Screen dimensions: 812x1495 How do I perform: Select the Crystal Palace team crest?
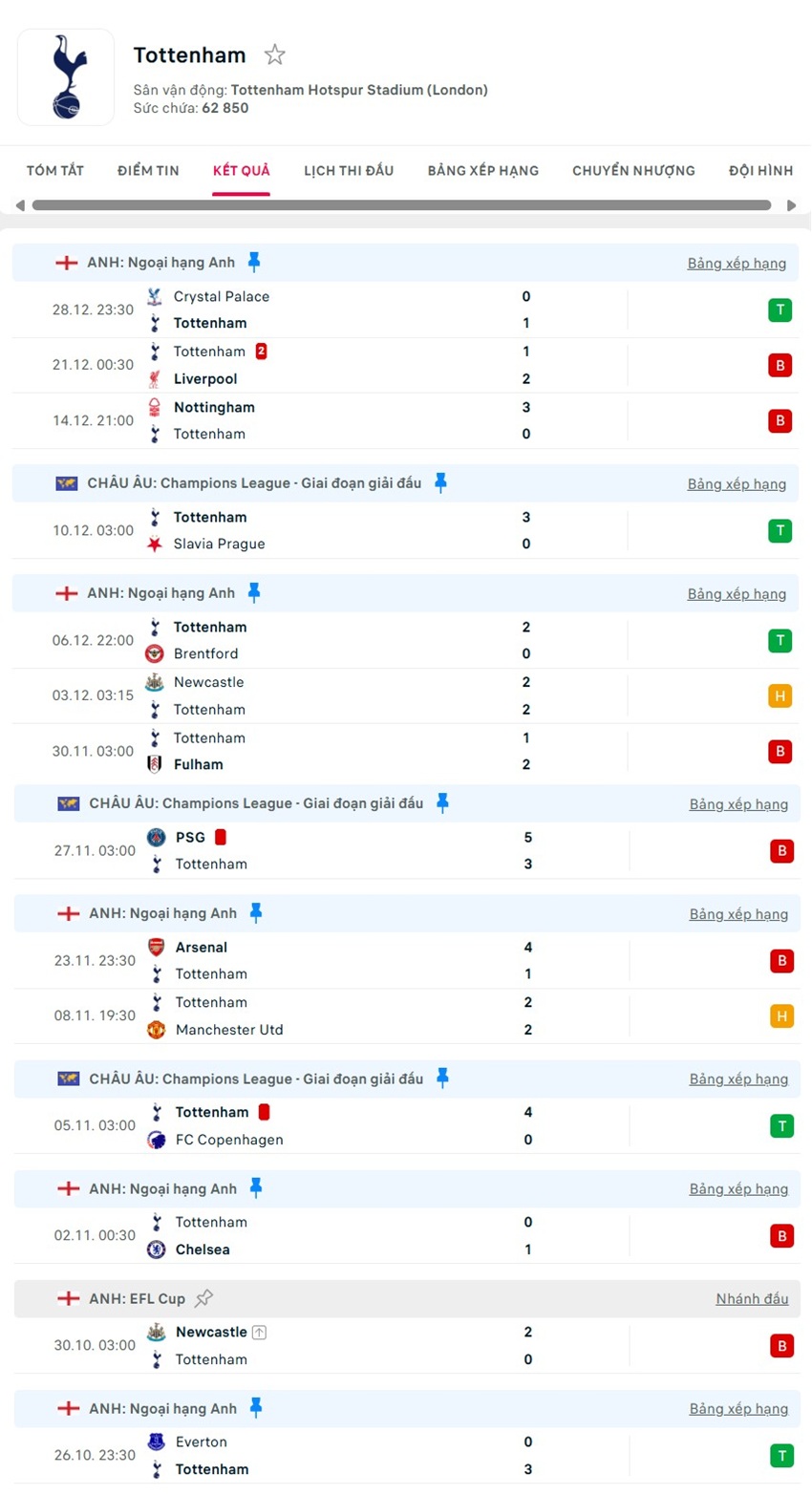(x=155, y=297)
